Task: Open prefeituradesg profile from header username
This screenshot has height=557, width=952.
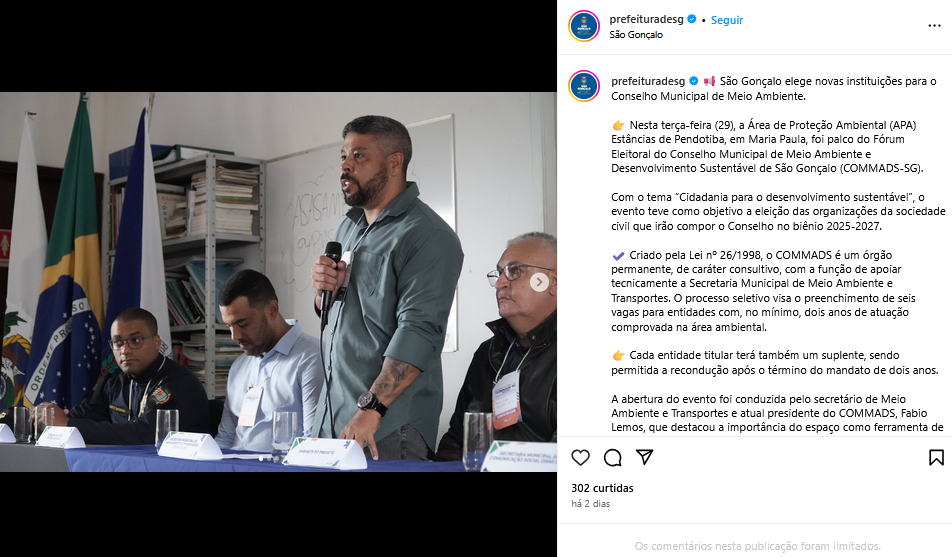Action: [646, 19]
